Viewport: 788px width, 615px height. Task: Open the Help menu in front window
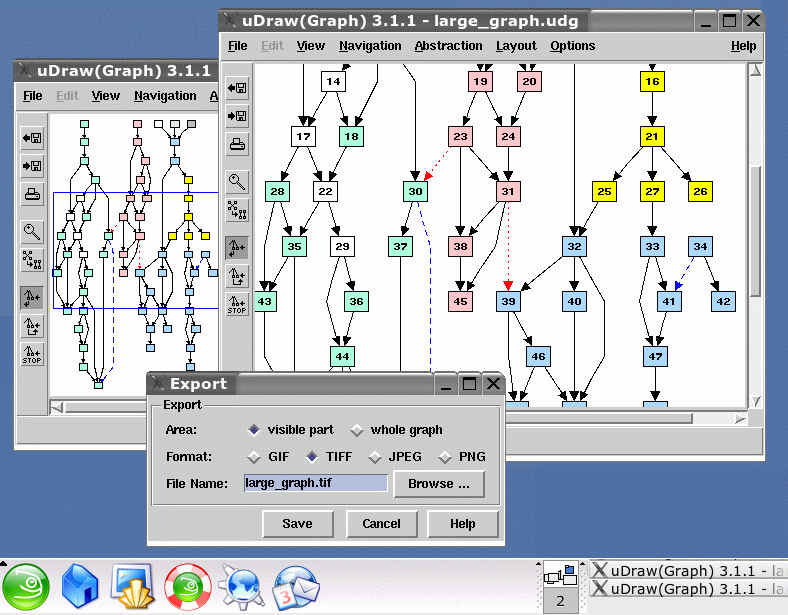pos(743,46)
